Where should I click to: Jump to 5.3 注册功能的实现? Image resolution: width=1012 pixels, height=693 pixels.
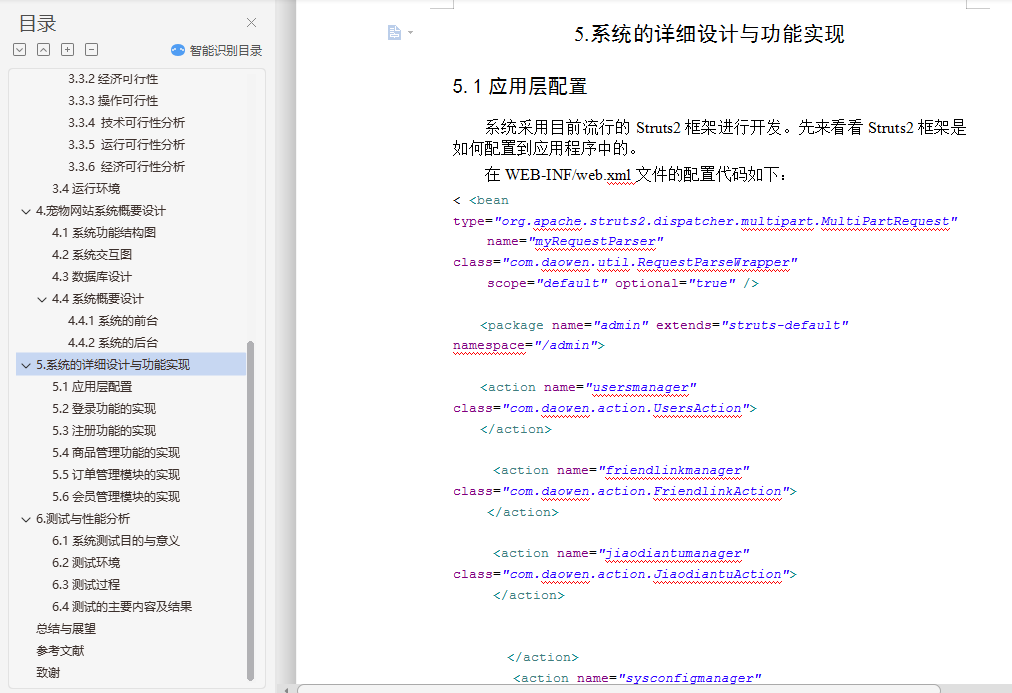pos(104,430)
